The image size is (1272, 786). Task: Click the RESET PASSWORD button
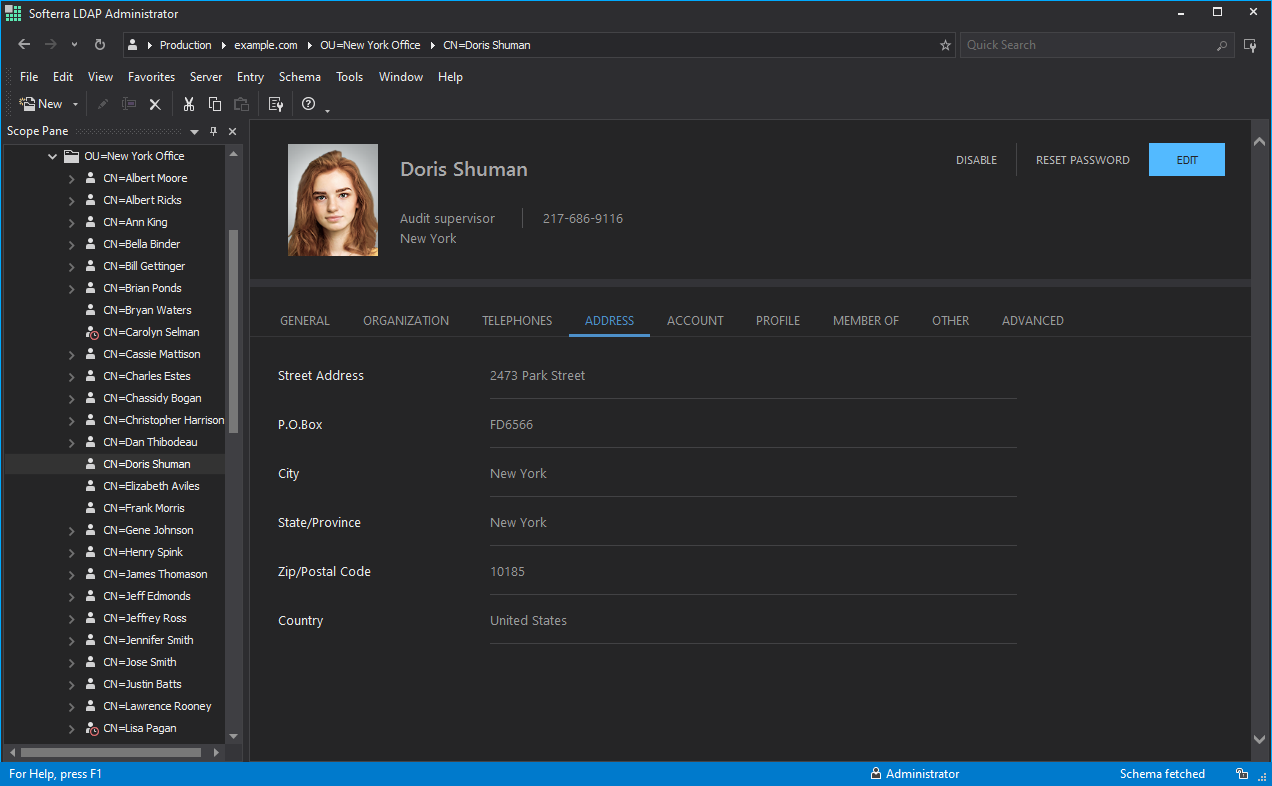1083,159
